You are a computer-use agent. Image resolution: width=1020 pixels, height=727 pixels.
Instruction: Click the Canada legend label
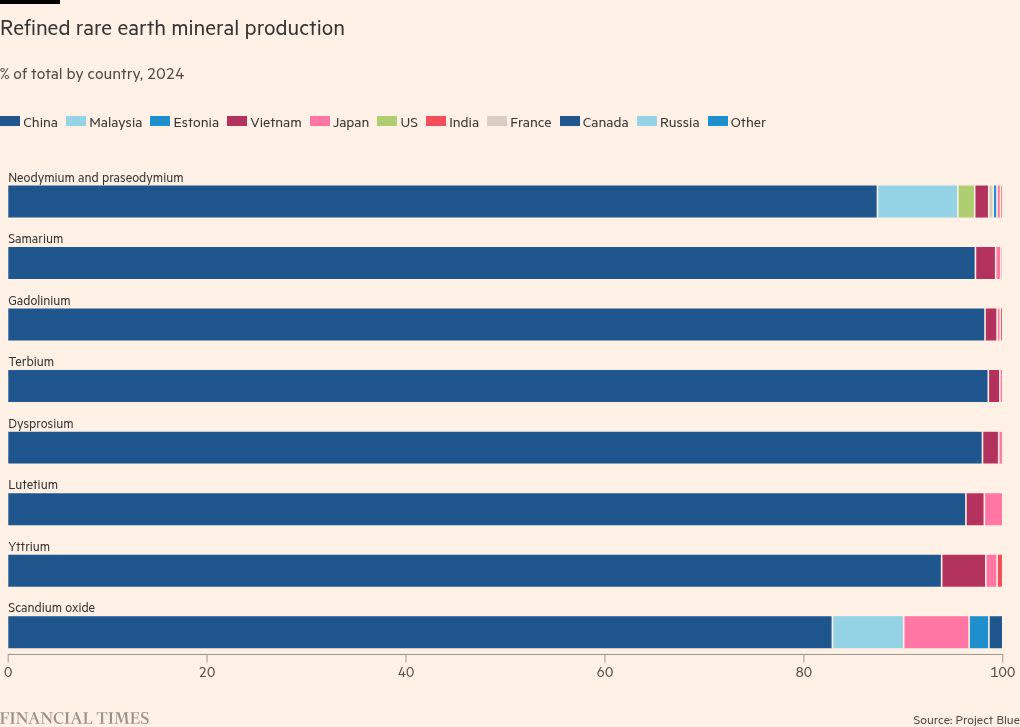tap(605, 122)
